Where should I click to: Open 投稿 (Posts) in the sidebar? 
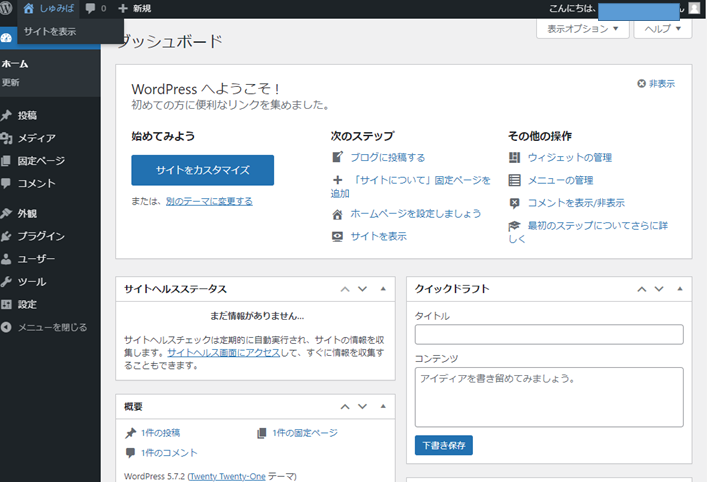tap(27, 115)
